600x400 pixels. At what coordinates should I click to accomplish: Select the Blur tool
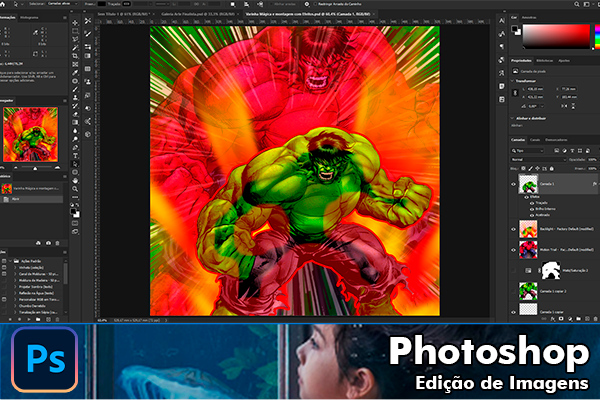pyautogui.click(x=75, y=131)
